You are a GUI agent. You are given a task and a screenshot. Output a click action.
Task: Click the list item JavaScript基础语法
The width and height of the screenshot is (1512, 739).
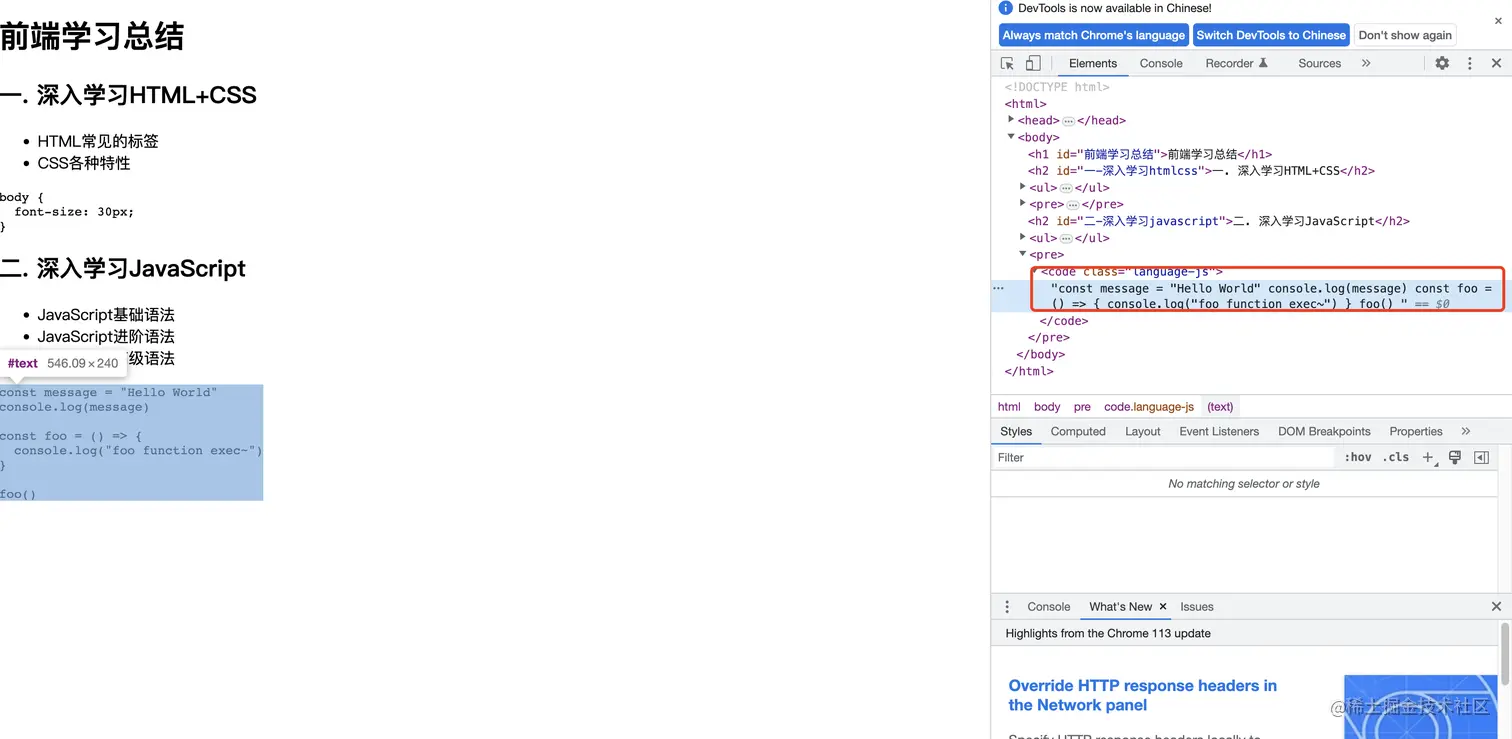coord(106,315)
